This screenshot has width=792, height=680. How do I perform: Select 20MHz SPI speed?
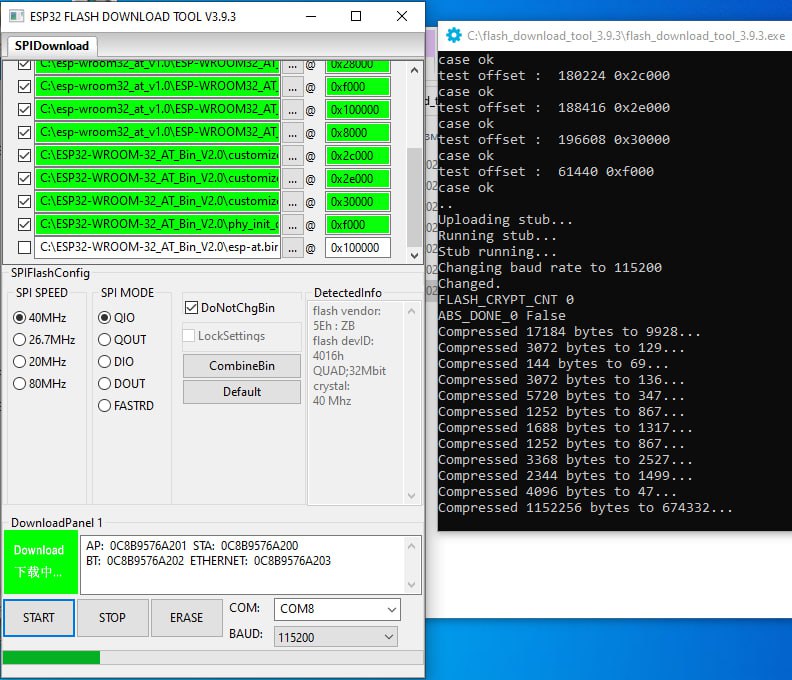click(19, 362)
